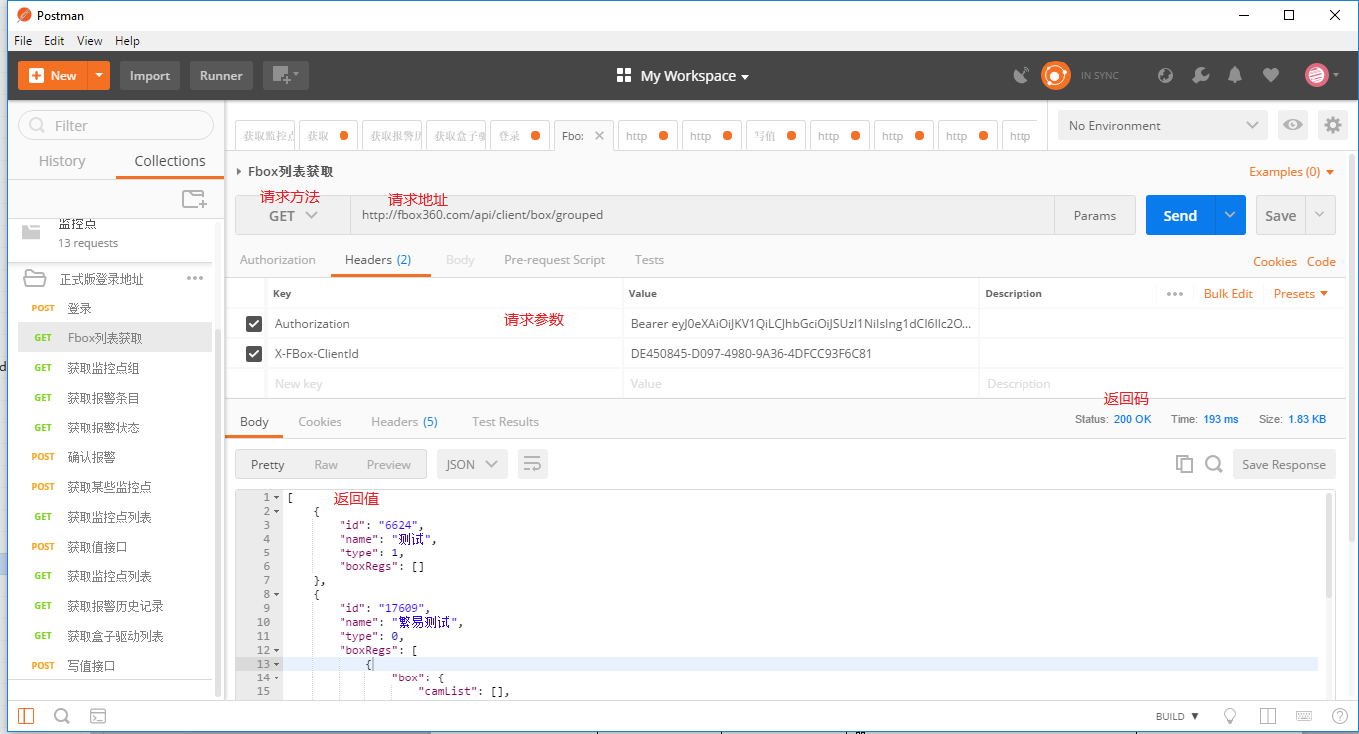Collapse code fold arrow on line 12

pyautogui.click(x=277, y=650)
